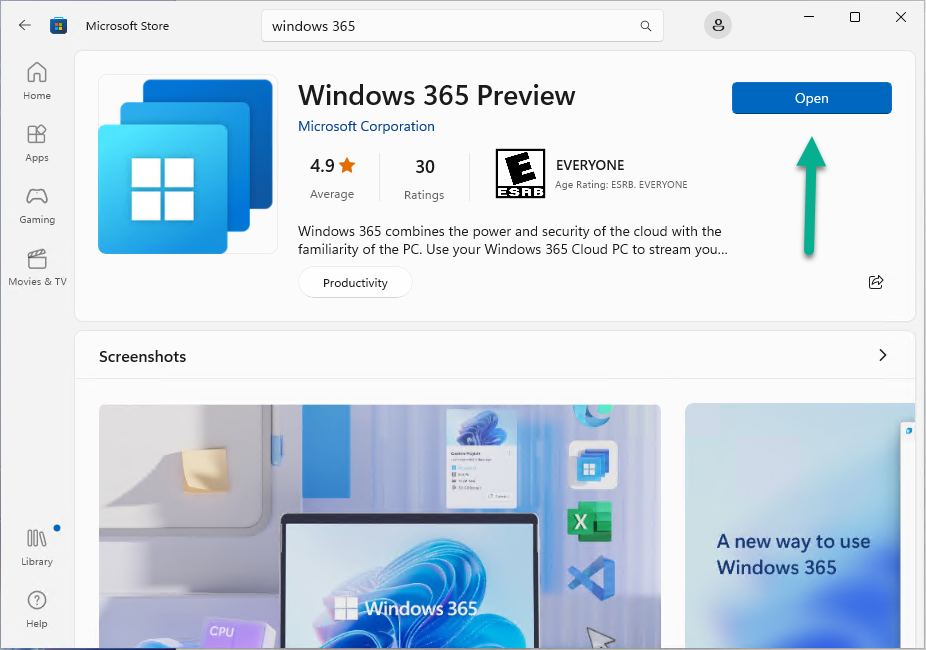Click the ESRB Everyone rating badge

click(x=520, y=174)
